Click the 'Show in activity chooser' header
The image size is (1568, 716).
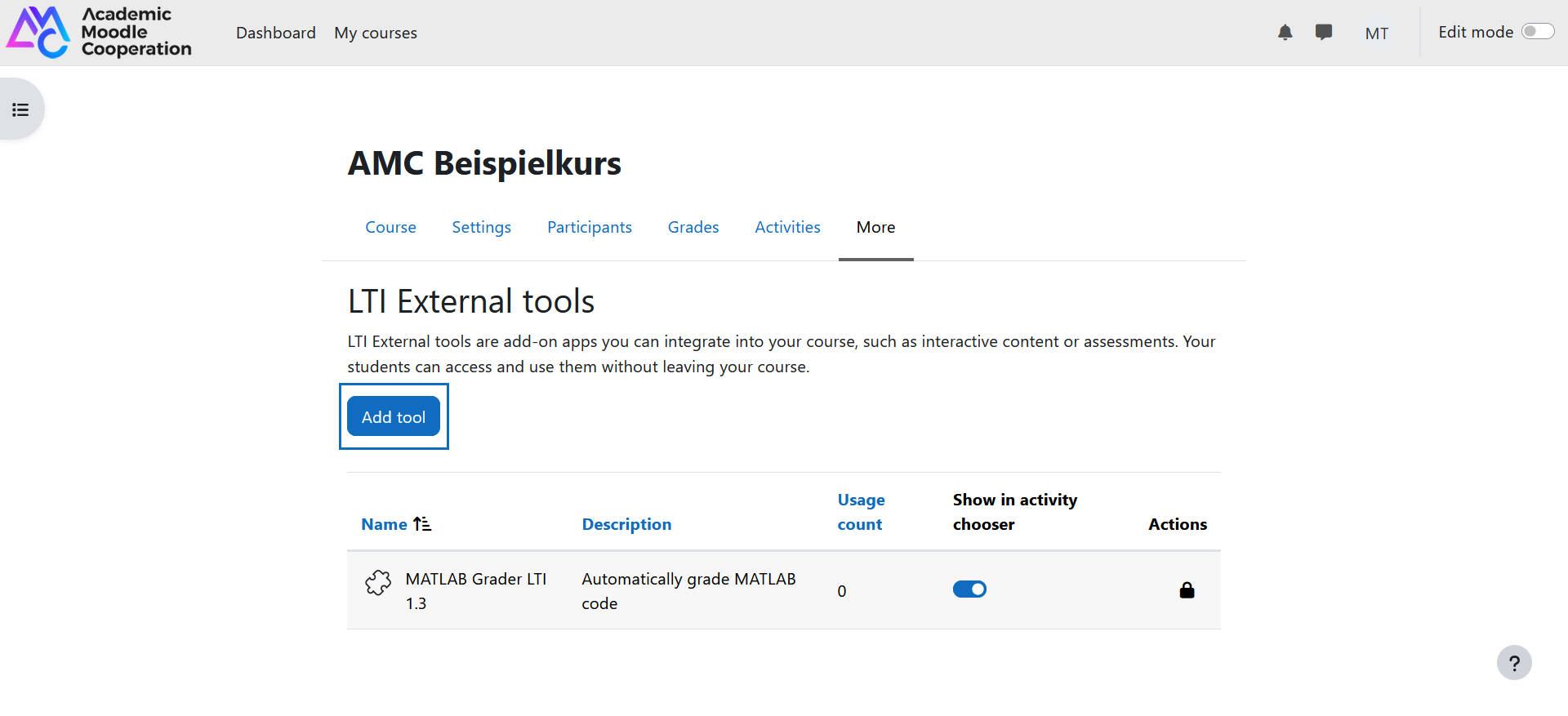coord(1015,512)
